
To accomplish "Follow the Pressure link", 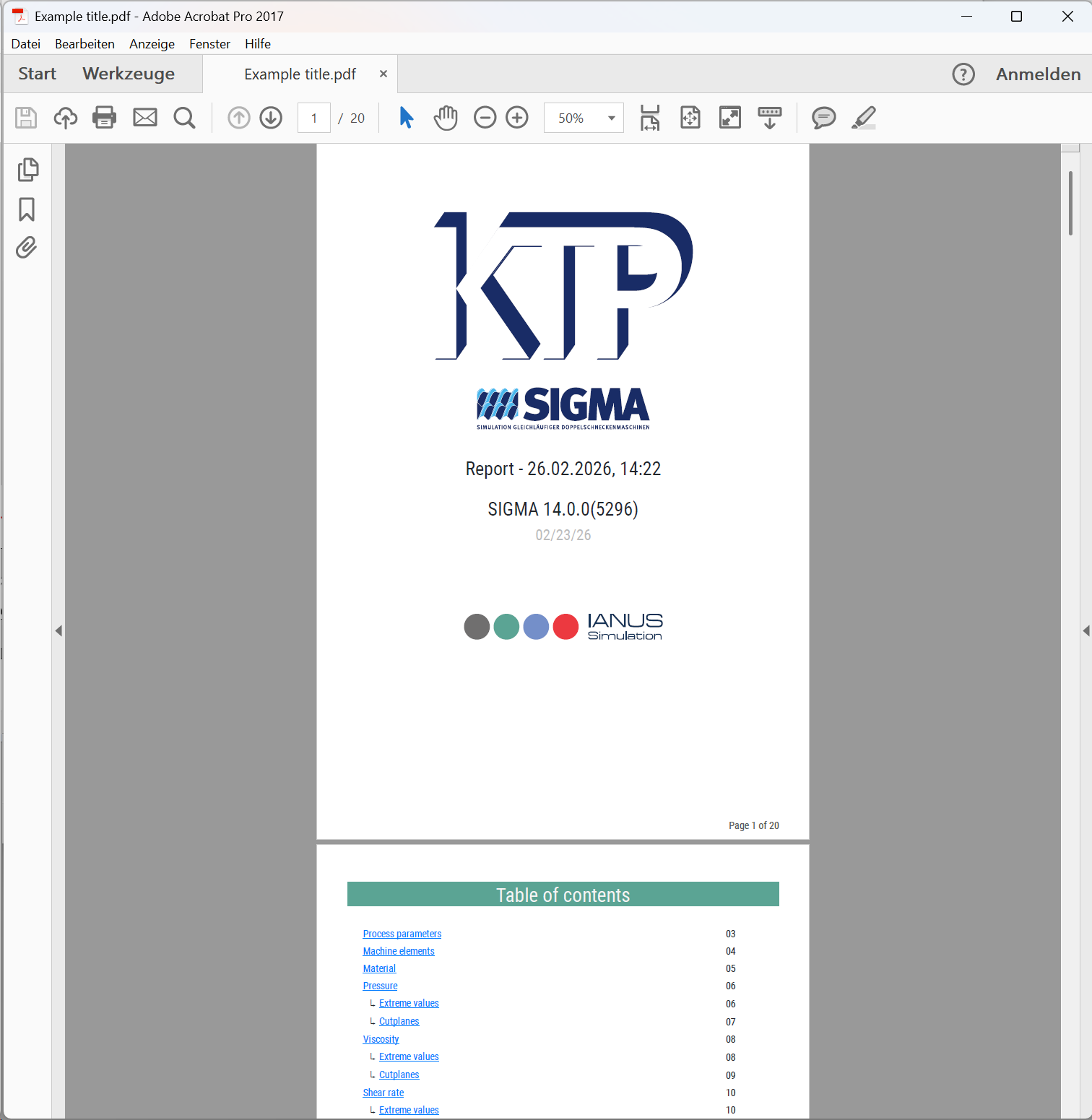I will pyautogui.click(x=380, y=986).
